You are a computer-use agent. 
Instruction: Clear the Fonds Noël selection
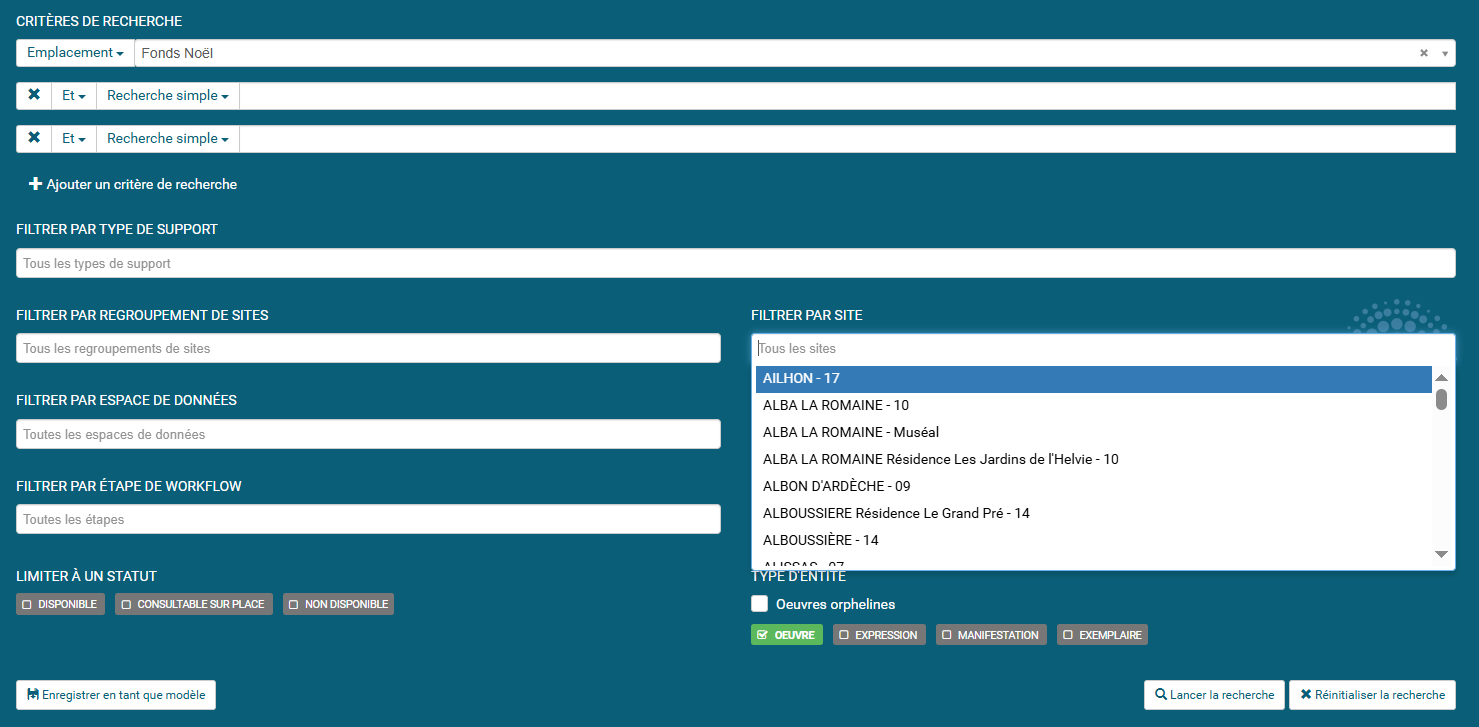pyautogui.click(x=1424, y=53)
